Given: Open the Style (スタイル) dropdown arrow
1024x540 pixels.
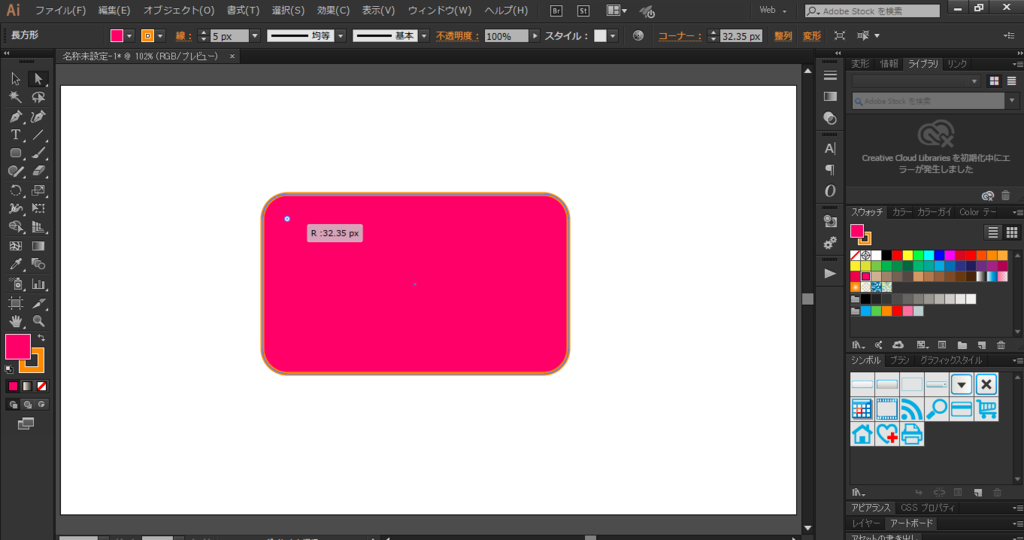Looking at the screenshot, I should [613, 36].
